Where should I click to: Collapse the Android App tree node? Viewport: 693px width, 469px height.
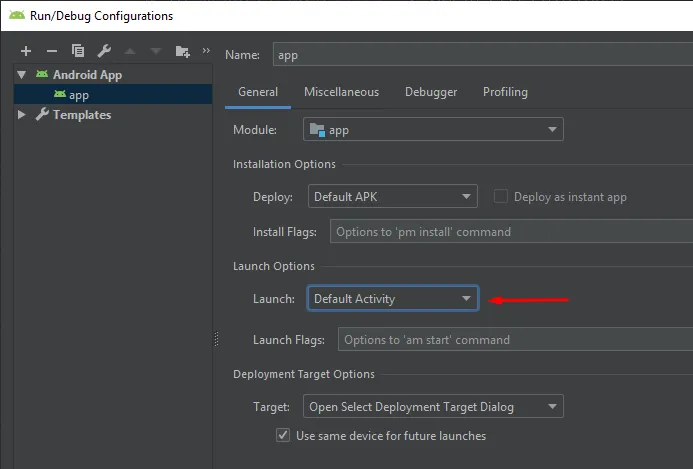coord(23,75)
